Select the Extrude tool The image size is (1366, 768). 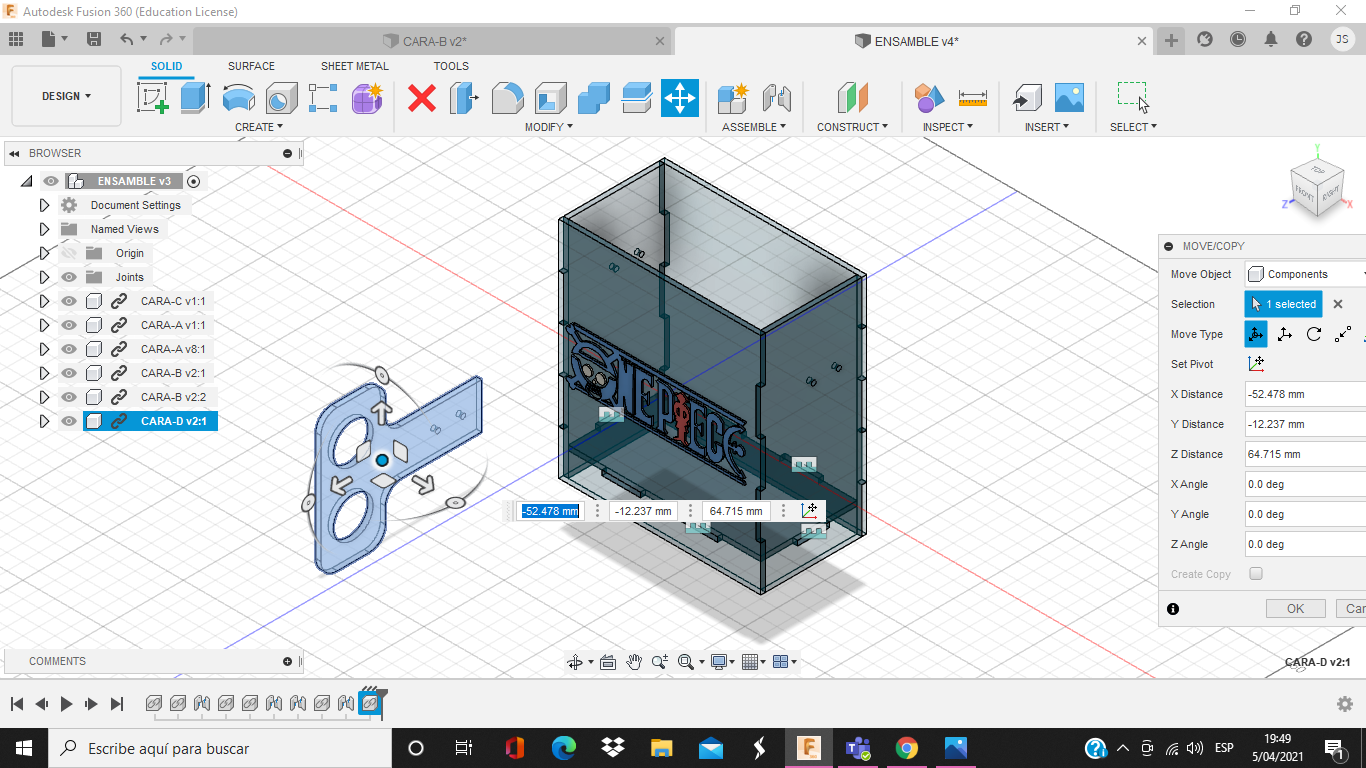click(195, 97)
